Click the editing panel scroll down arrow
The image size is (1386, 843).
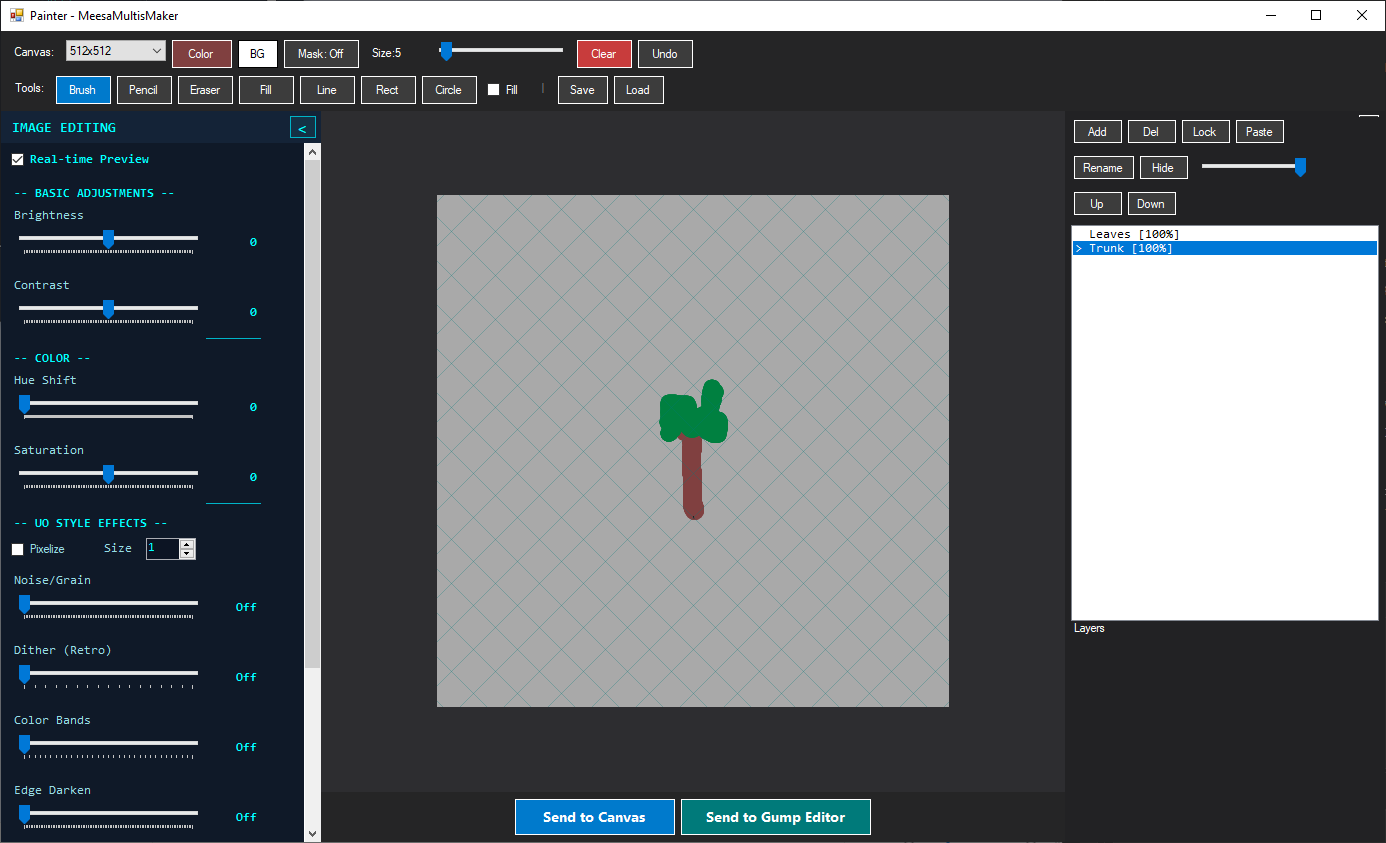[x=312, y=833]
